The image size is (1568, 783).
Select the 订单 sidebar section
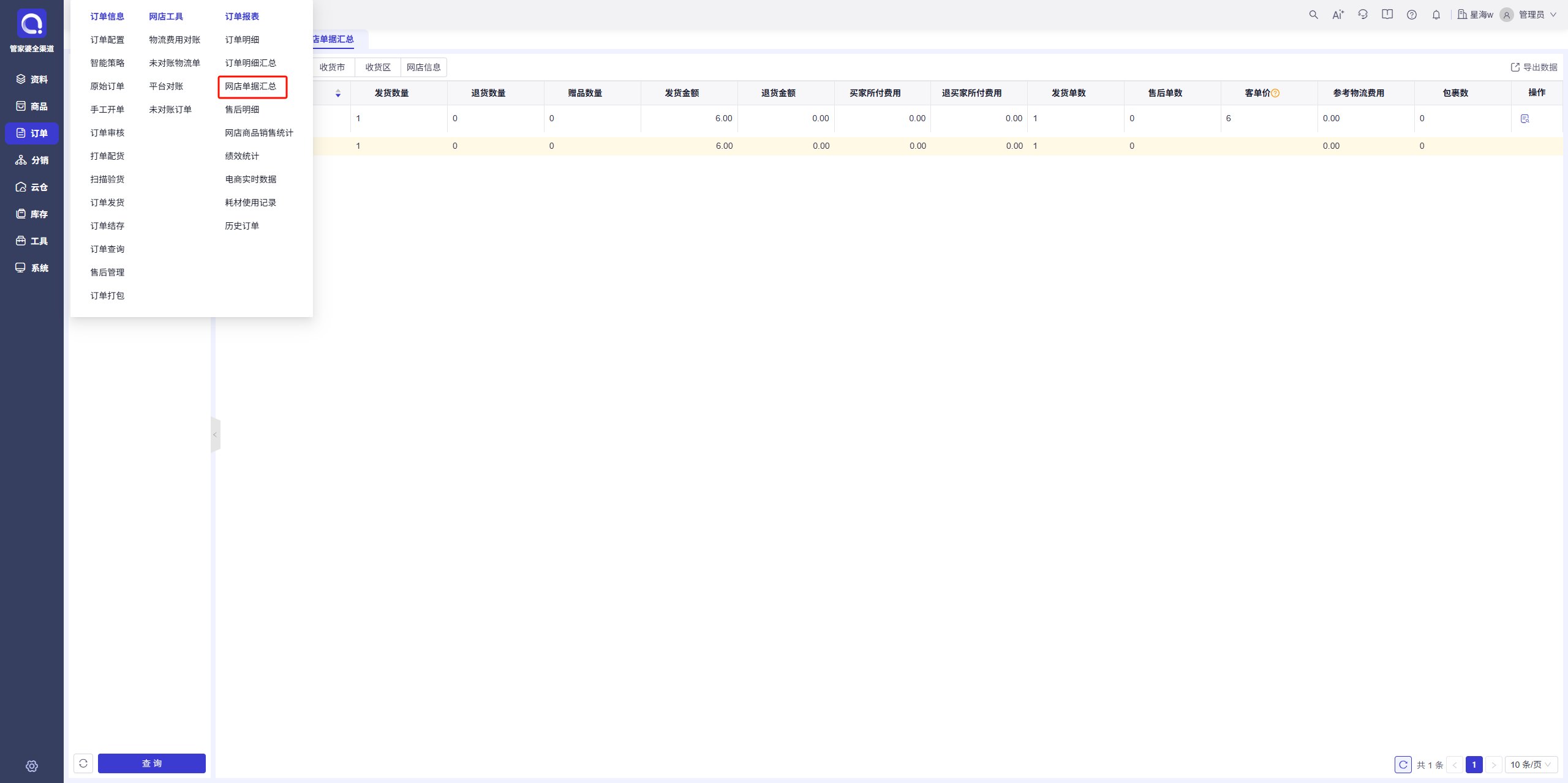click(x=32, y=133)
